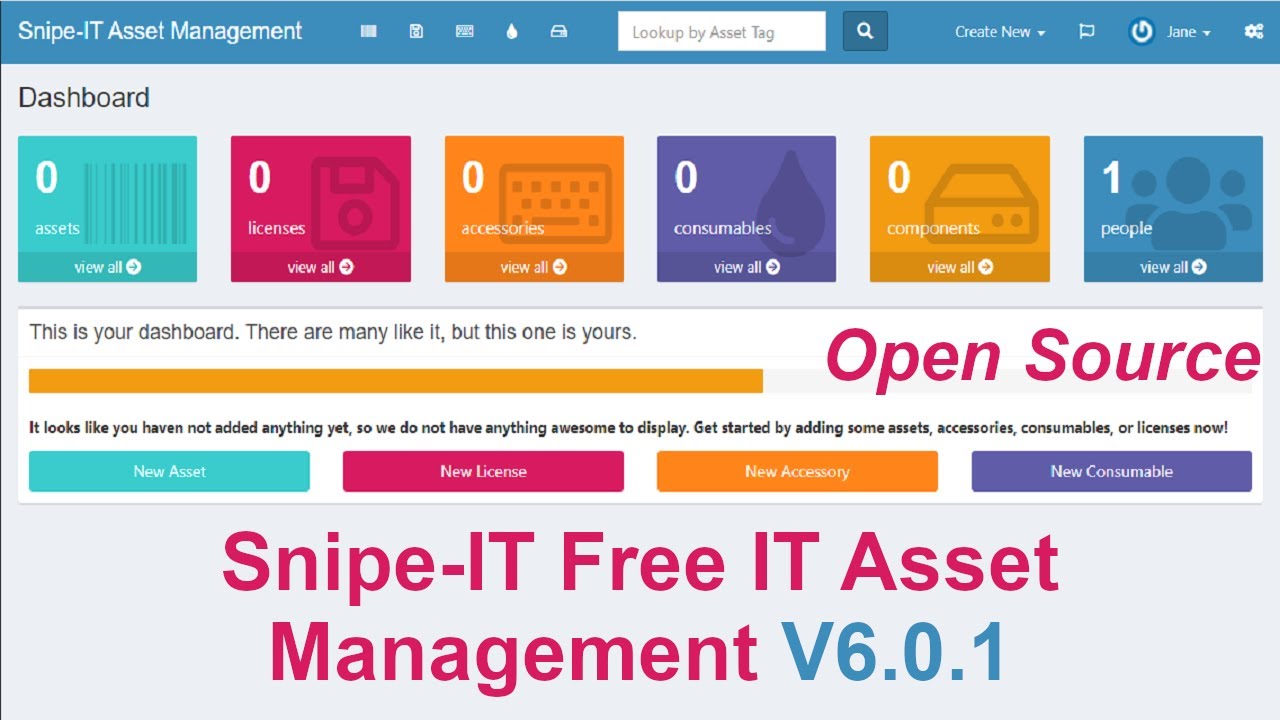Viewport: 1280px width, 720px height.
Task: Click the 'This is your dashboard' text
Action: coord(333,332)
